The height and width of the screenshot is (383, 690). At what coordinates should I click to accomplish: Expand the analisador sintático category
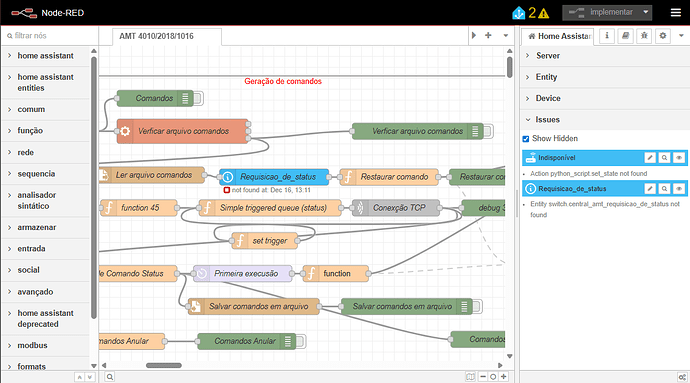(46, 200)
